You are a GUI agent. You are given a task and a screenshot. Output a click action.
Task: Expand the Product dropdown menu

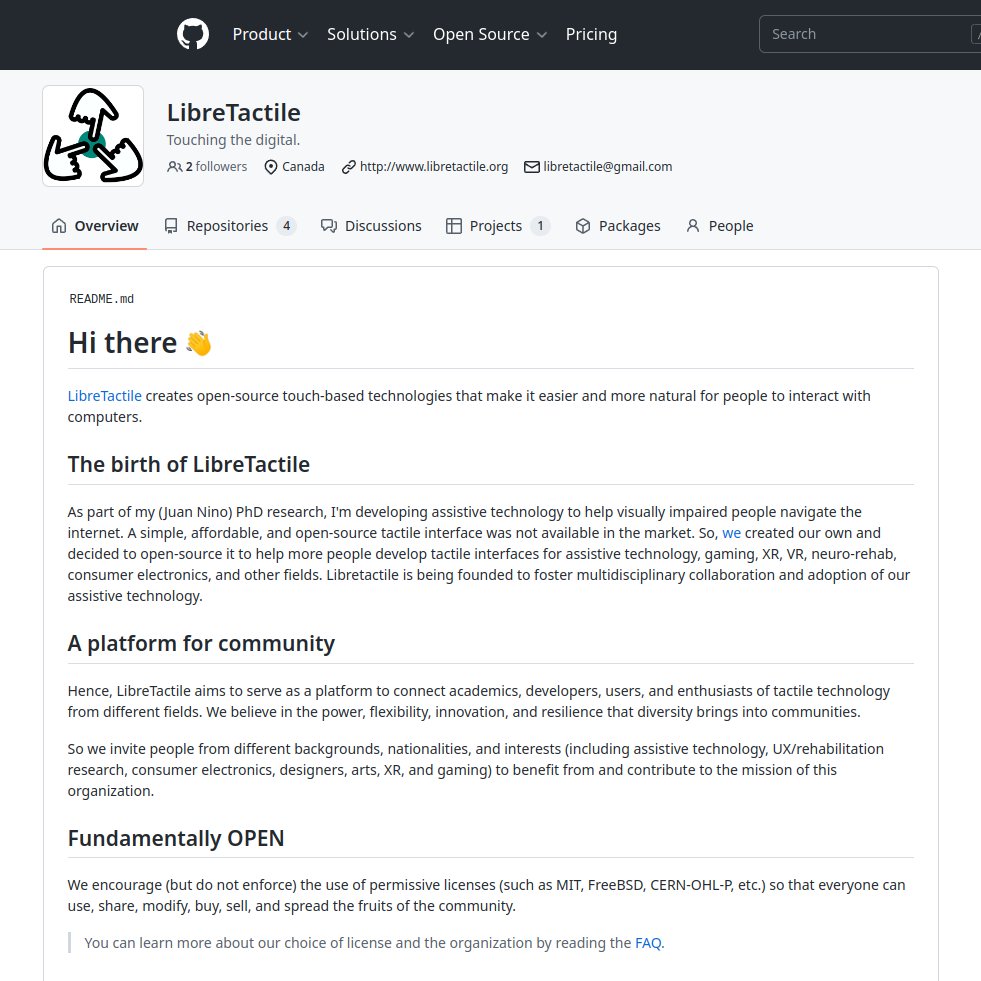click(x=270, y=34)
